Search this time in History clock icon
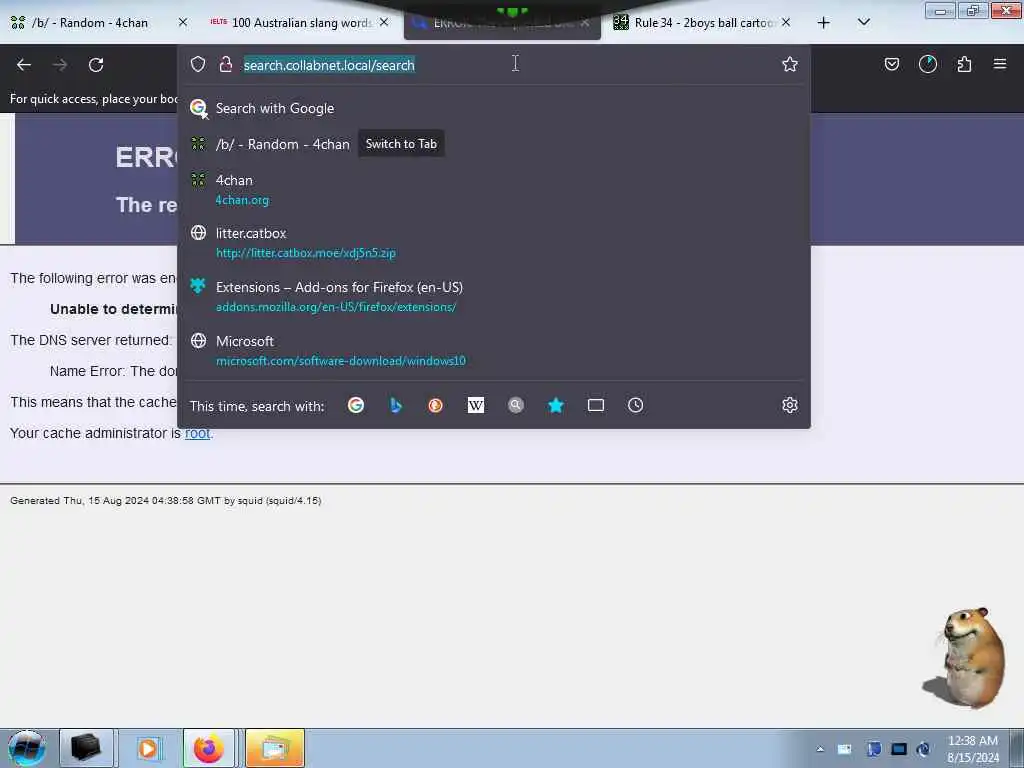Image resolution: width=1024 pixels, height=768 pixels. pyautogui.click(x=635, y=406)
